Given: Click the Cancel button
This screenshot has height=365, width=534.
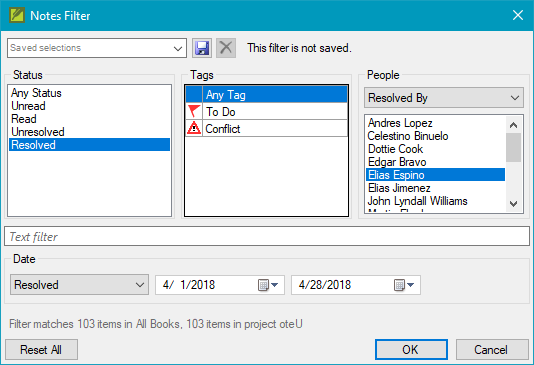Looking at the screenshot, I should [492, 350].
